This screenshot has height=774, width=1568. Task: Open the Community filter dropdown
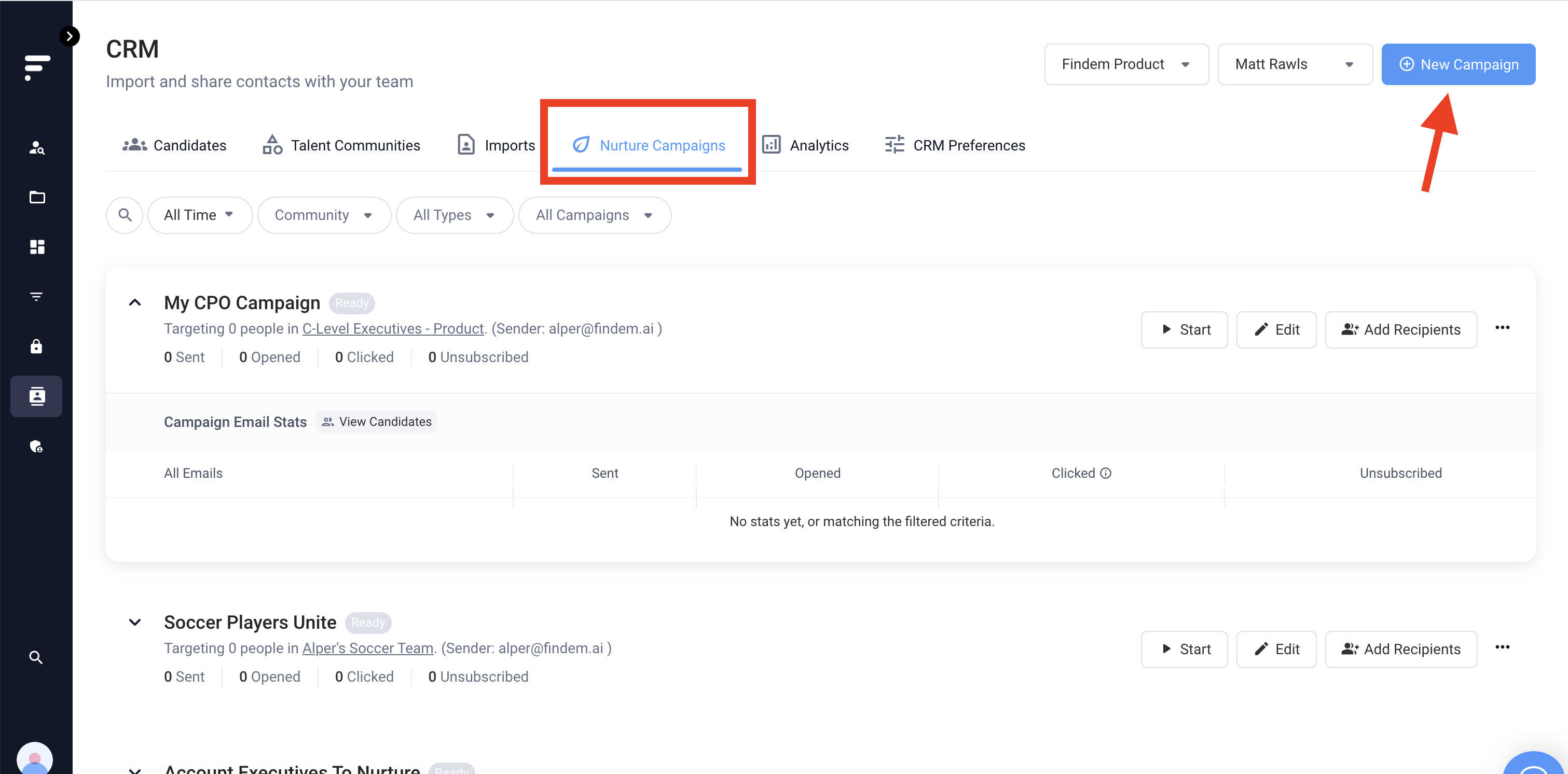pyautogui.click(x=324, y=215)
